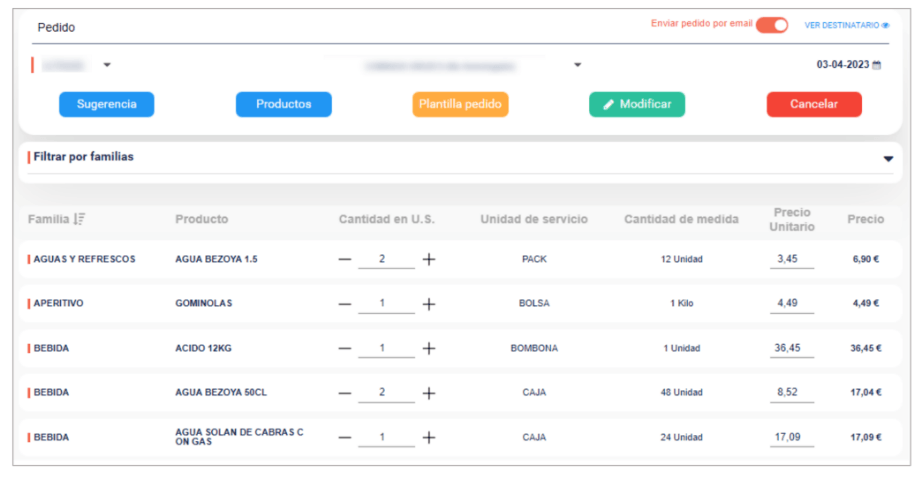Sort table using the Familia sort icon

(80, 219)
